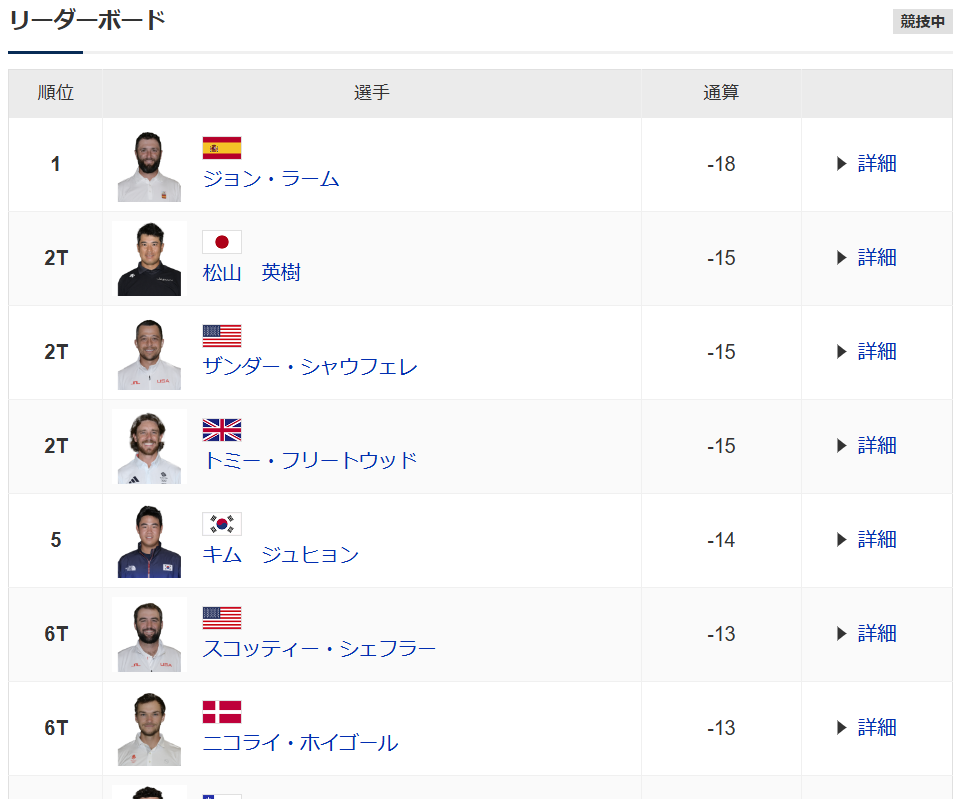This screenshot has height=799, width=957.
Task: Expand 詳細 for 松山 英樹 row
Action: click(866, 258)
